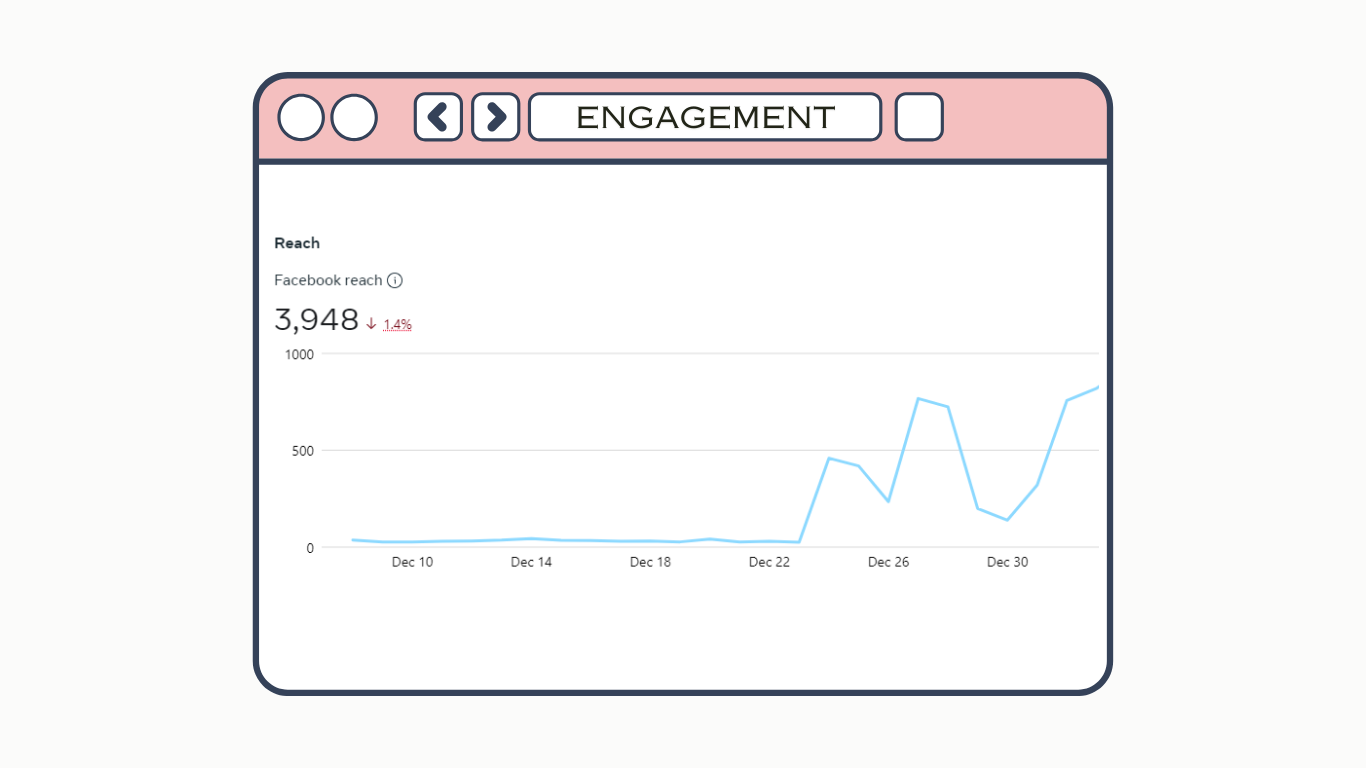Image resolution: width=1366 pixels, height=768 pixels.
Task: Click the Dec 18 date axis label
Action: [650, 562]
